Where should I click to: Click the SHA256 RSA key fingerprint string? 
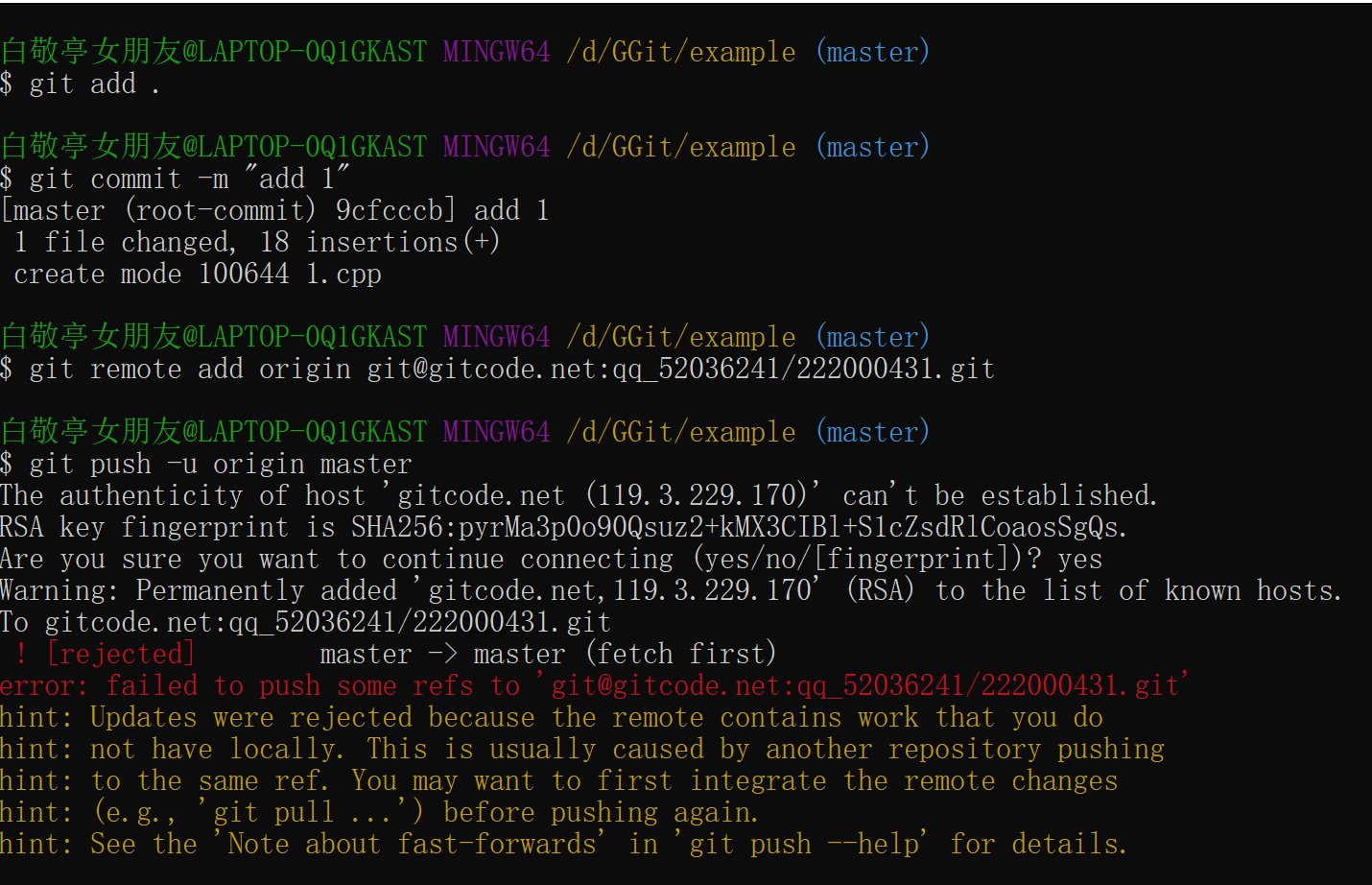tap(737, 528)
